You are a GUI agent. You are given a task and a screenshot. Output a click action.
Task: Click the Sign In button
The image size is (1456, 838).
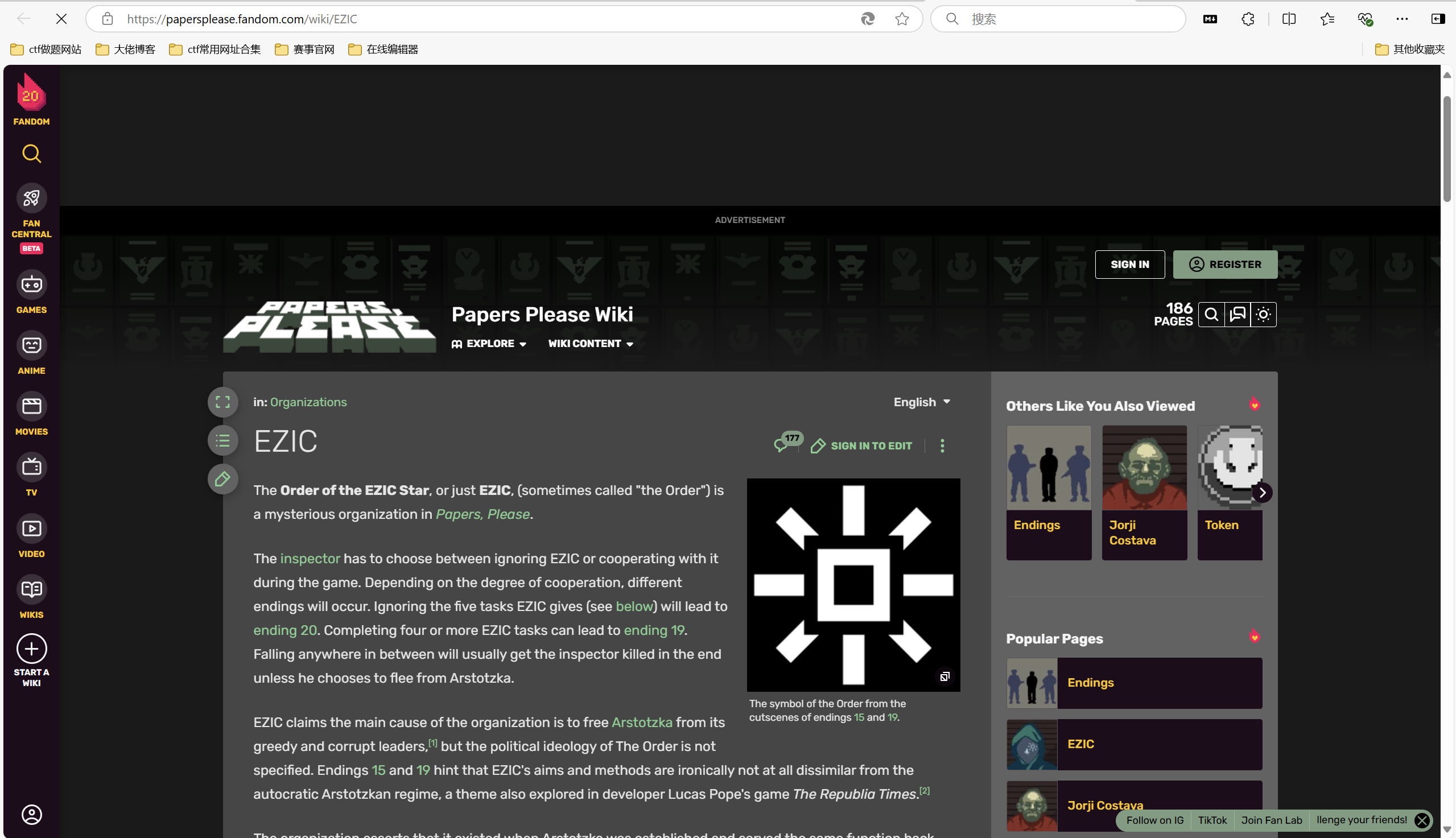[1130, 264]
